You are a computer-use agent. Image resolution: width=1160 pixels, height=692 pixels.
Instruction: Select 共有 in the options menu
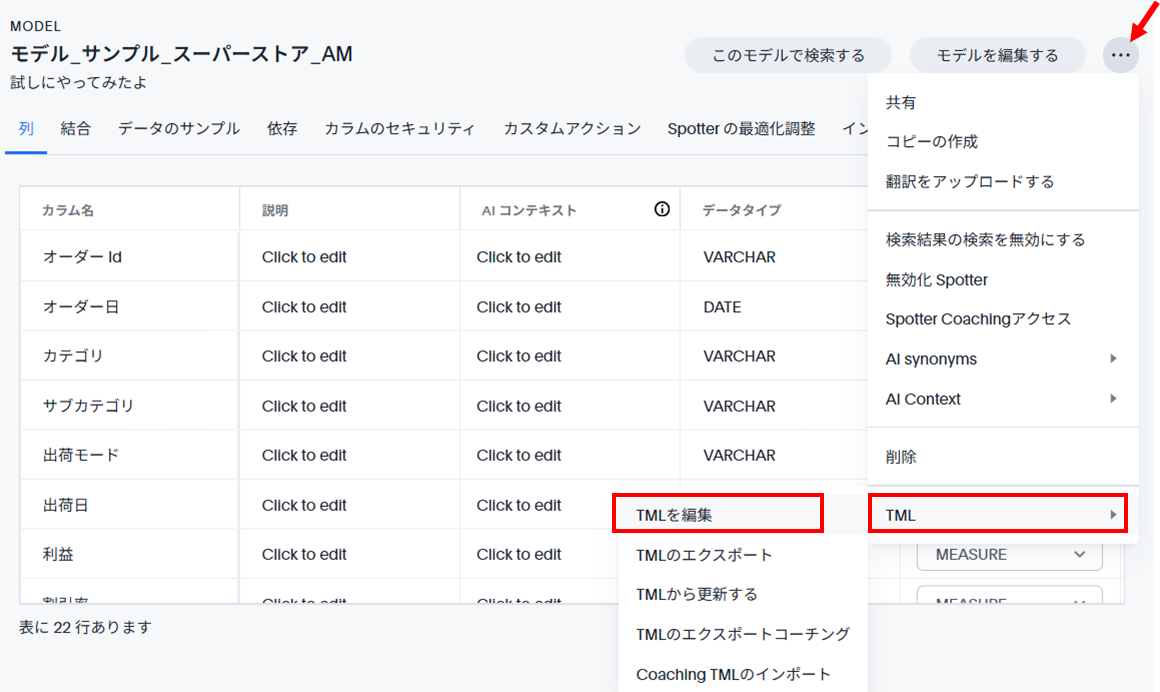coord(901,102)
